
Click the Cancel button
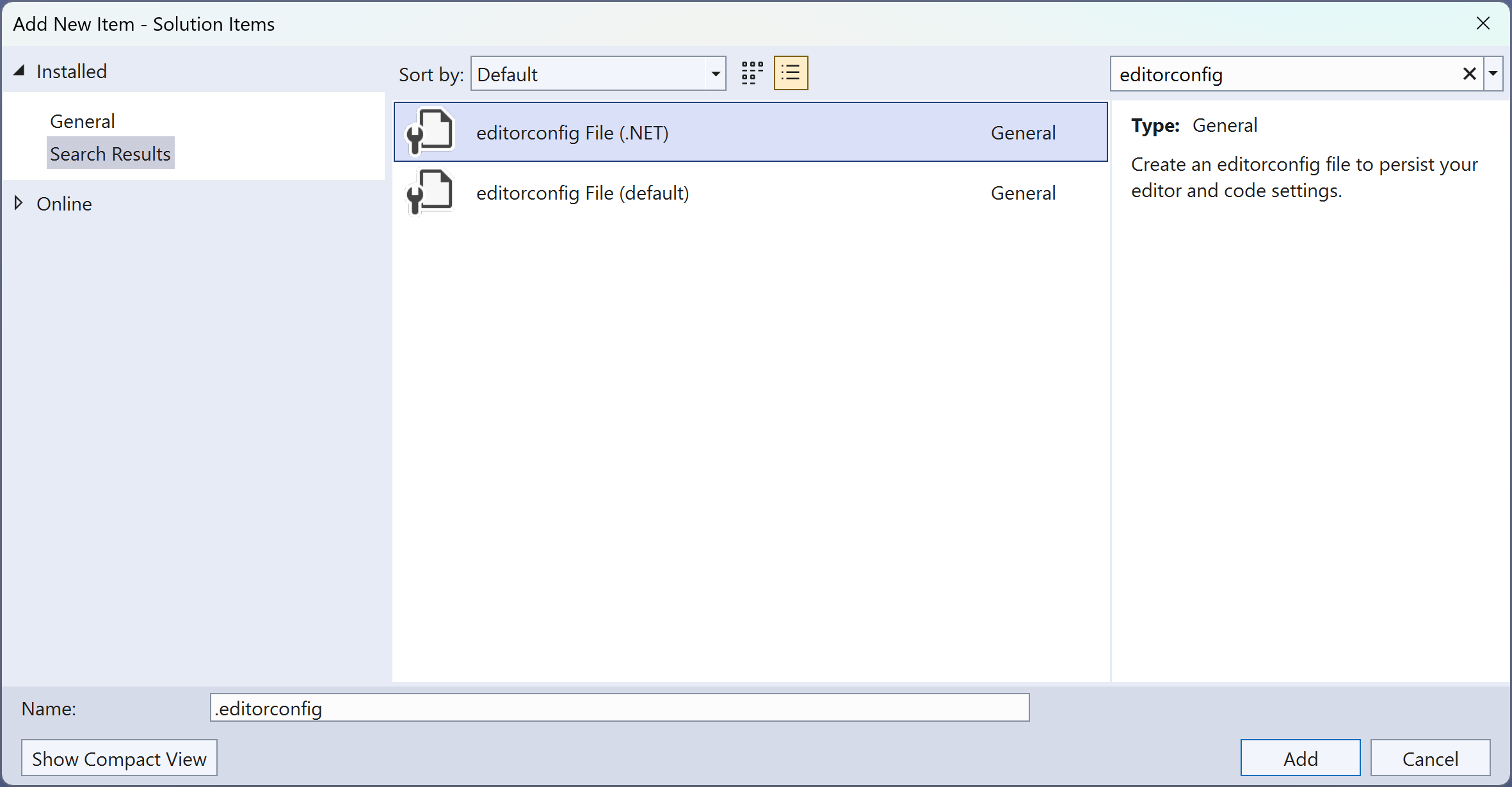pyautogui.click(x=1431, y=758)
